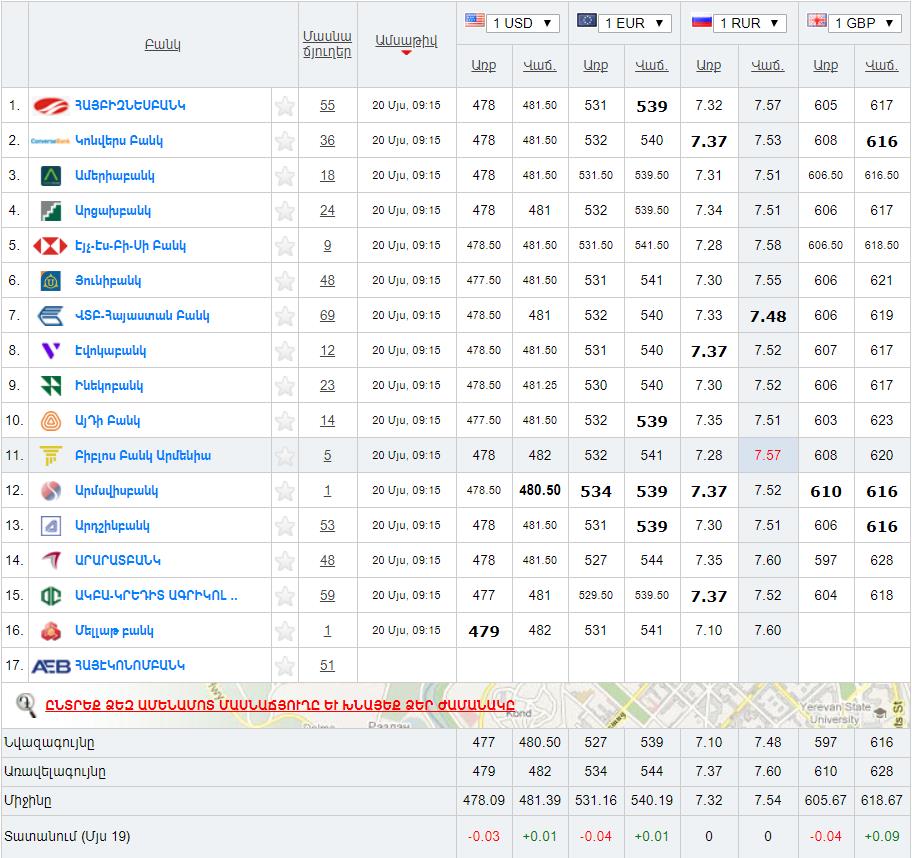Click the HSBC bank logo icon
912x858 pixels.
[x=50, y=246]
